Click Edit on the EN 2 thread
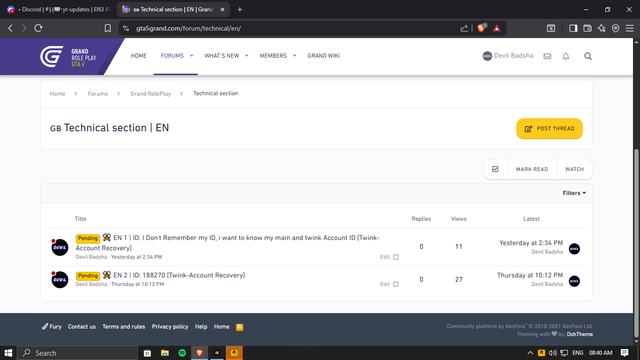 384,284
